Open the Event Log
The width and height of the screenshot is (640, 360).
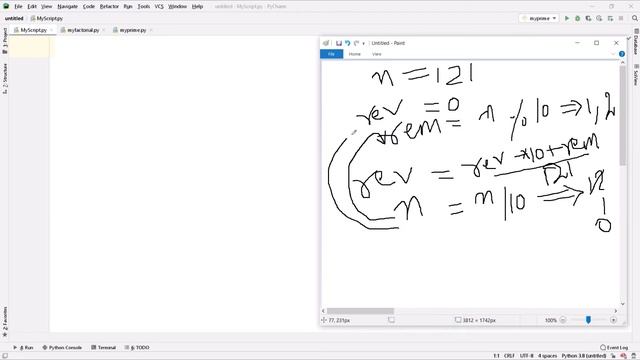614,348
